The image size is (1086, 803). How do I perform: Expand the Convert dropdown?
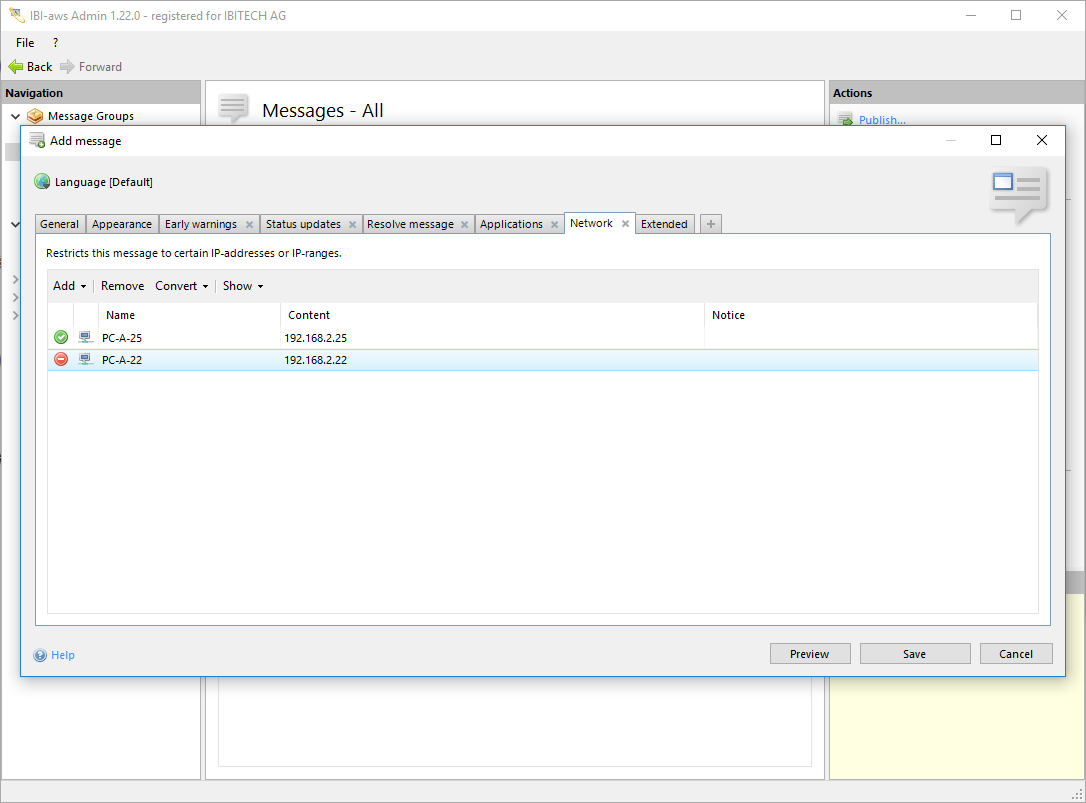[x=181, y=286]
